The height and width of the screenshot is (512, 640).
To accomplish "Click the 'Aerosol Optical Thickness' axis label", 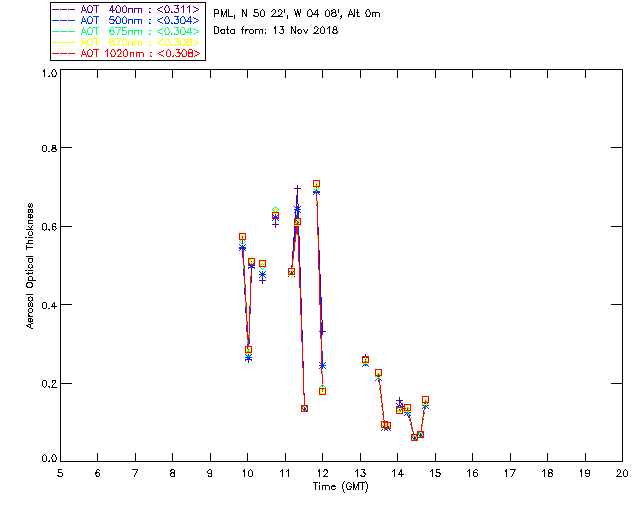I will click(x=30, y=266).
